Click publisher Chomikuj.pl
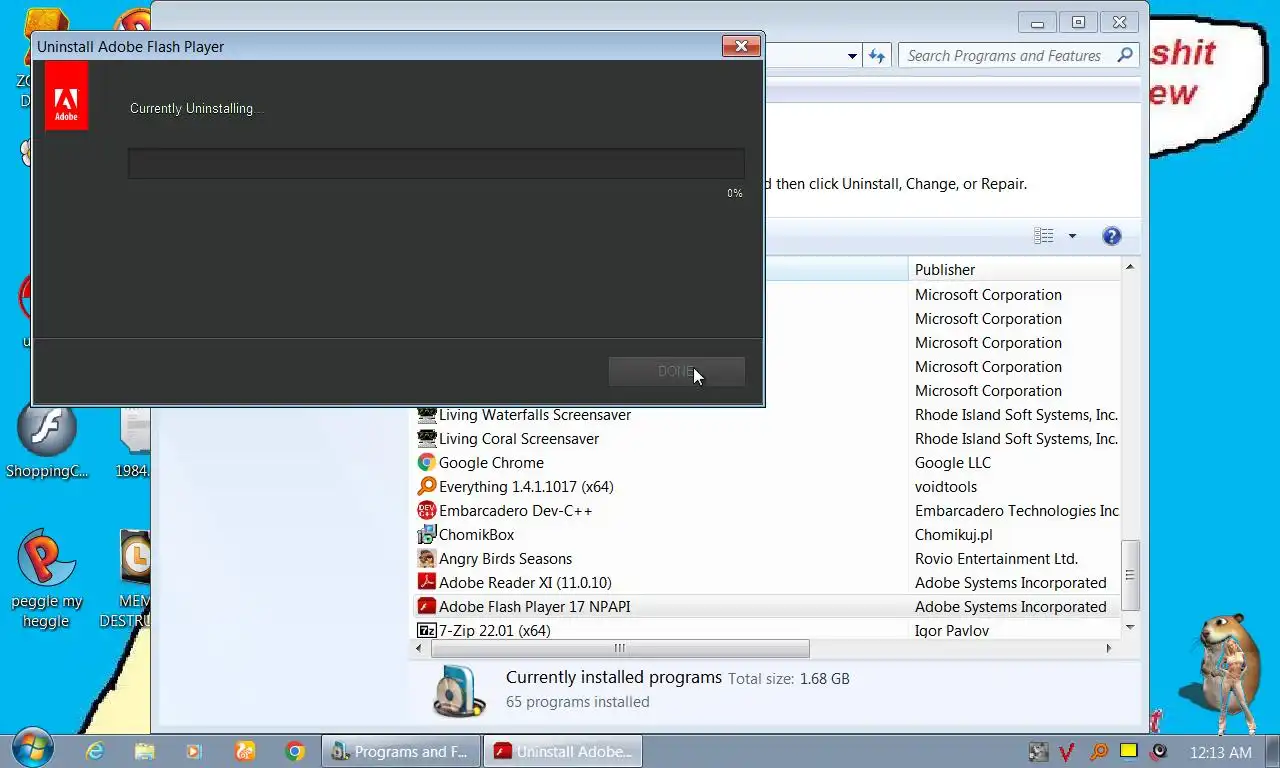 (954, 534)
